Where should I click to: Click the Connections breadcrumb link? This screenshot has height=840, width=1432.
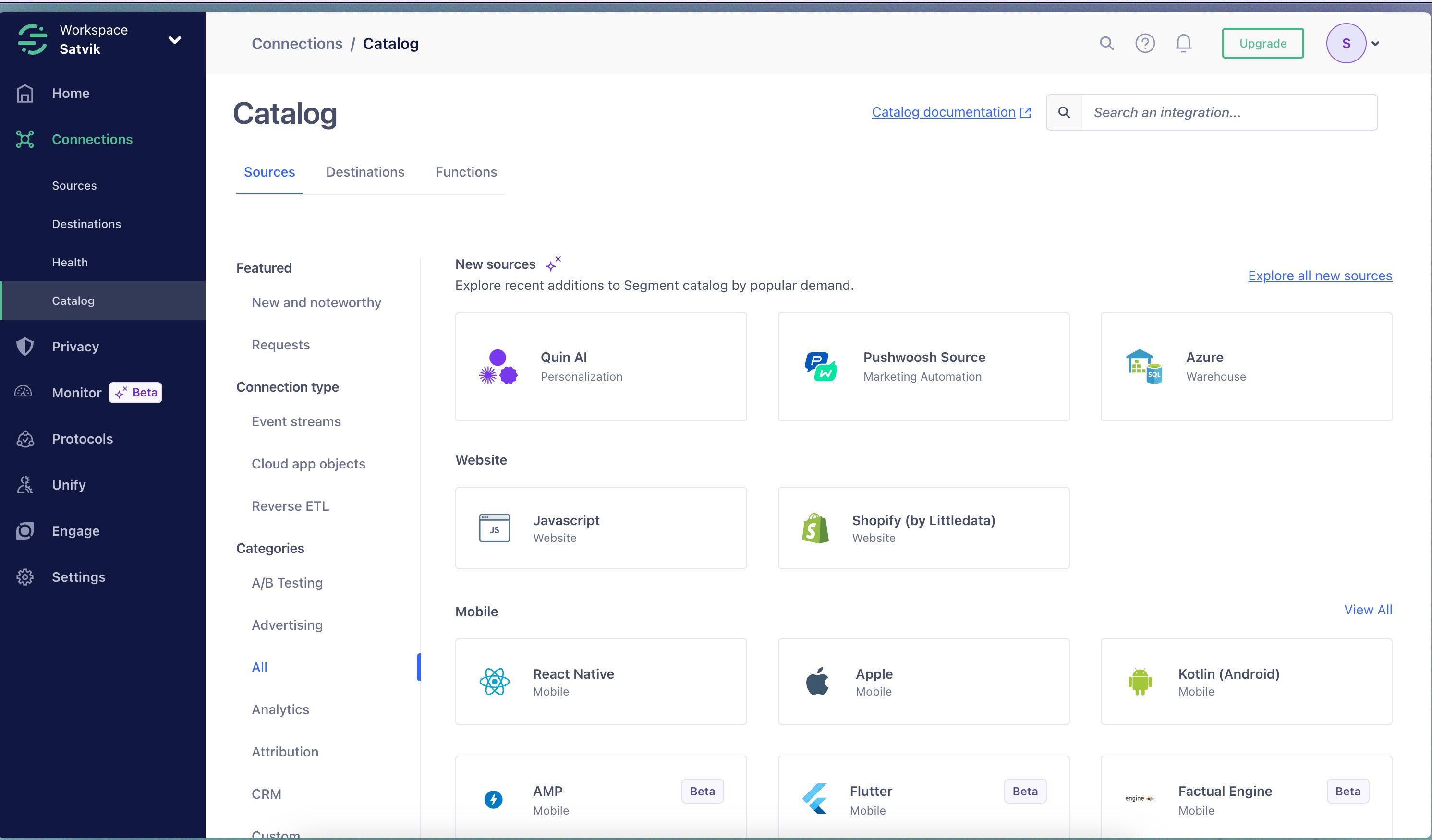click(297, 44)
